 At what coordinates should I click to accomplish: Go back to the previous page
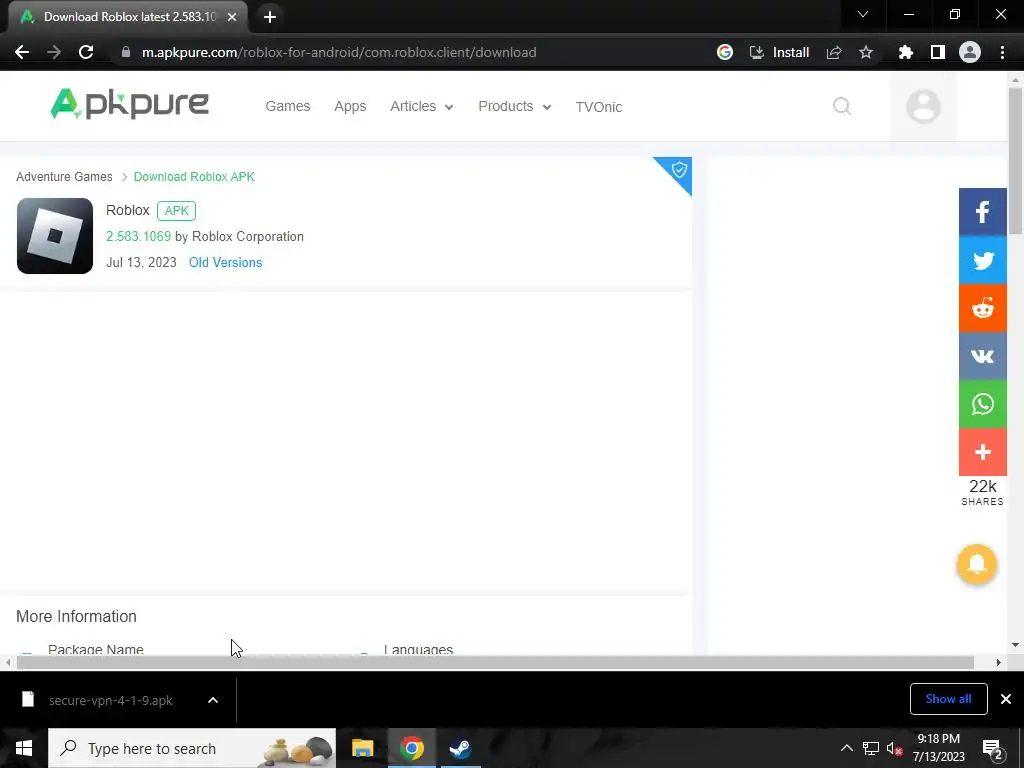click(22, 52)
